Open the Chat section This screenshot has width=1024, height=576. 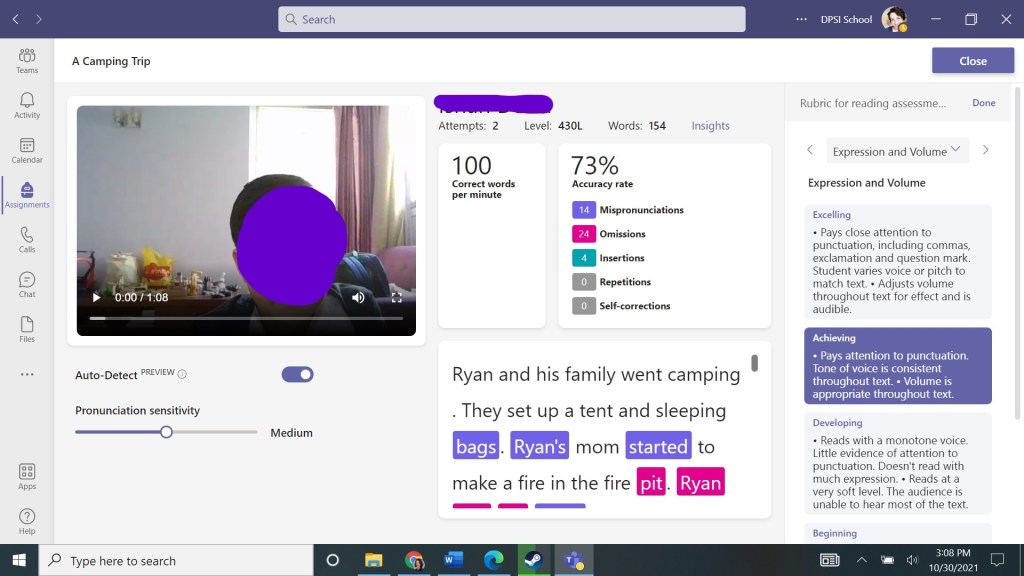27,284
